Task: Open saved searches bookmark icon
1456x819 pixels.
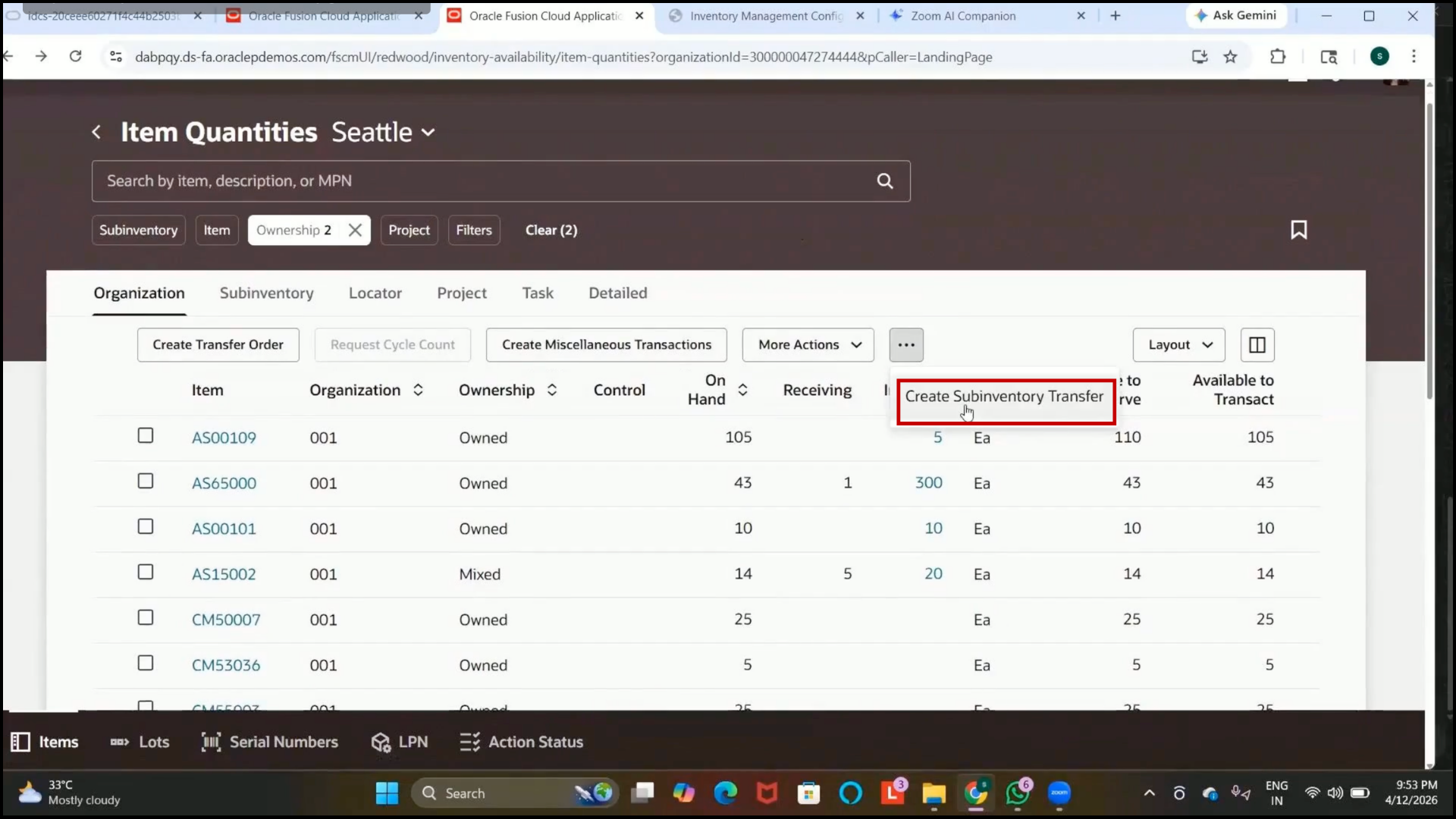Action: click(x=1298, y=230)
